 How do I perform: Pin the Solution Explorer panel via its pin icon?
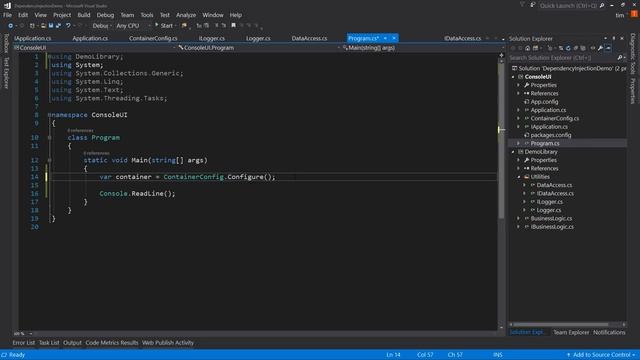tap(613, 38)
